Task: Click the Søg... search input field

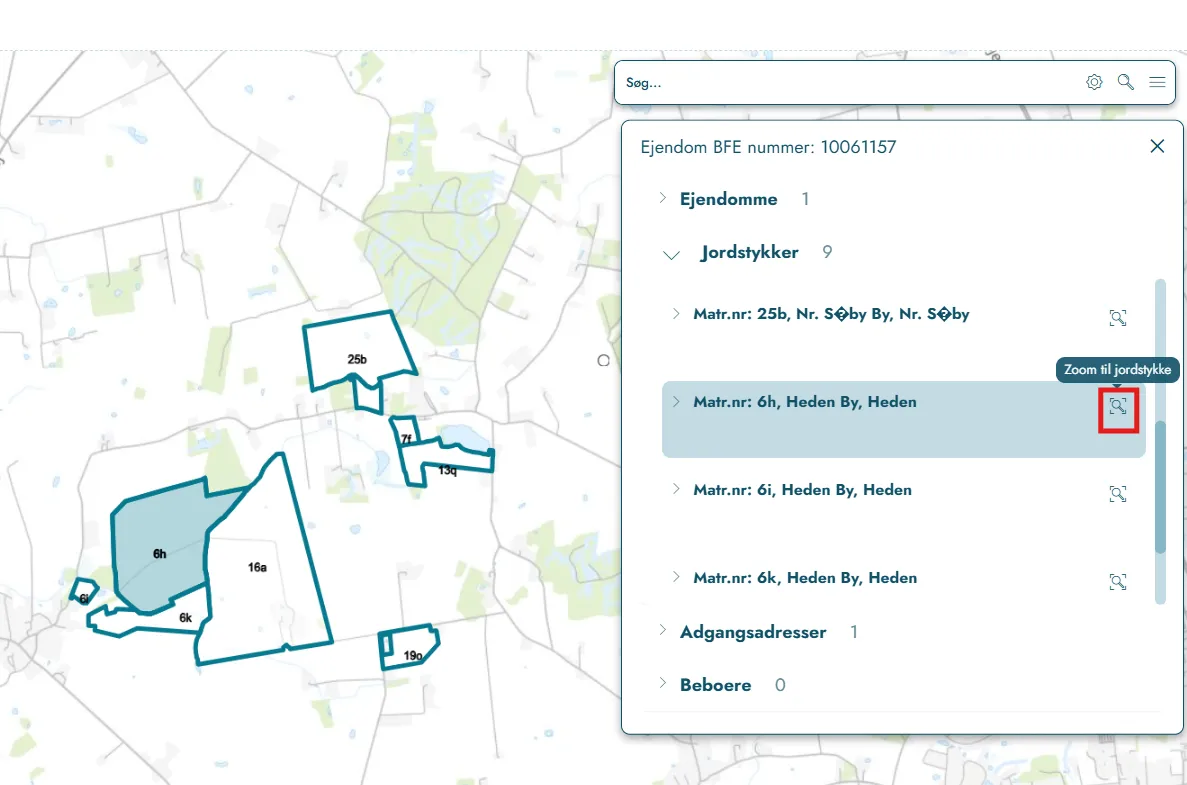Action: click(848, 83)
